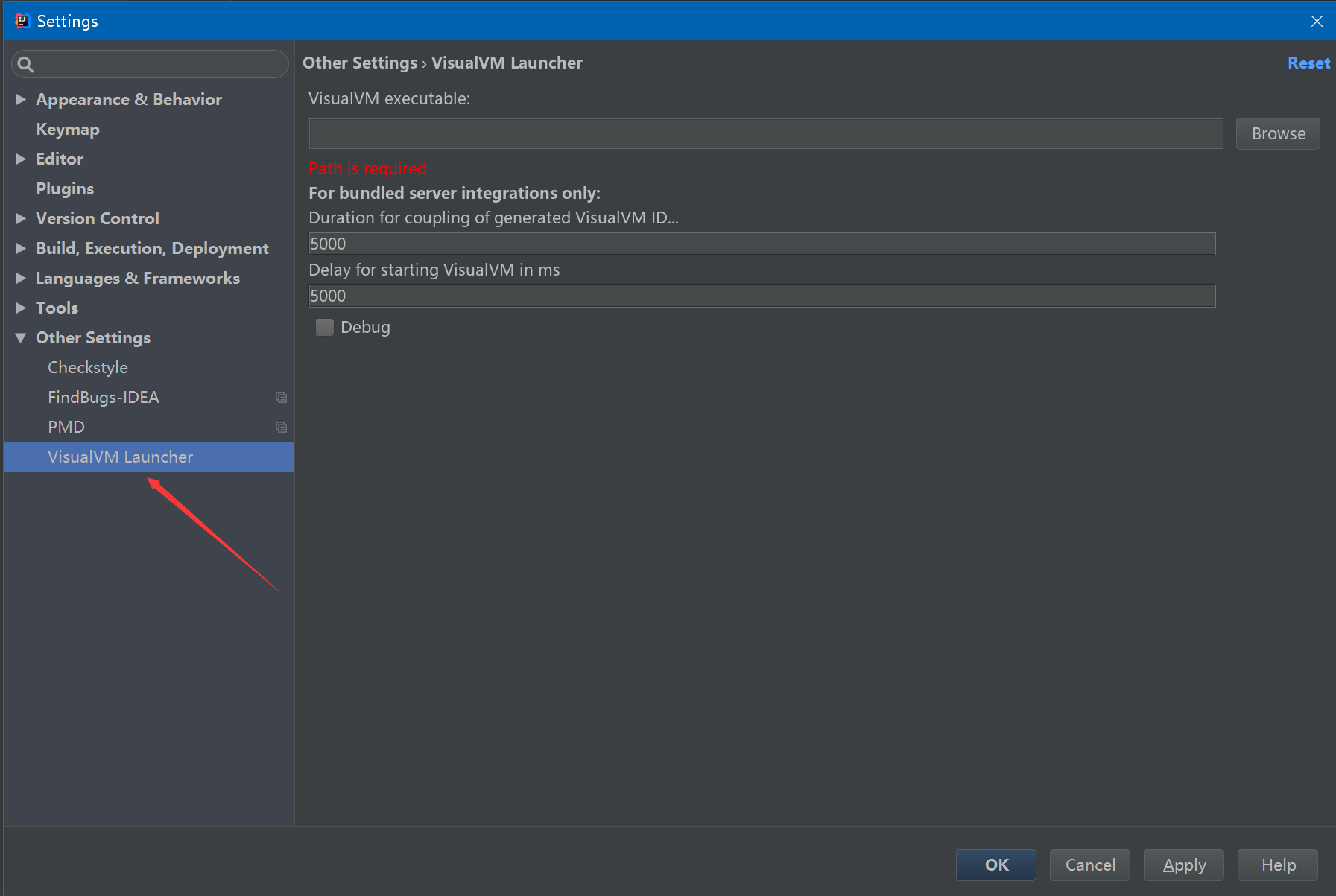Click 'Delay for starting VisualVM in ms' label
The image size is (1336, 896).
(x=434, y=270)
